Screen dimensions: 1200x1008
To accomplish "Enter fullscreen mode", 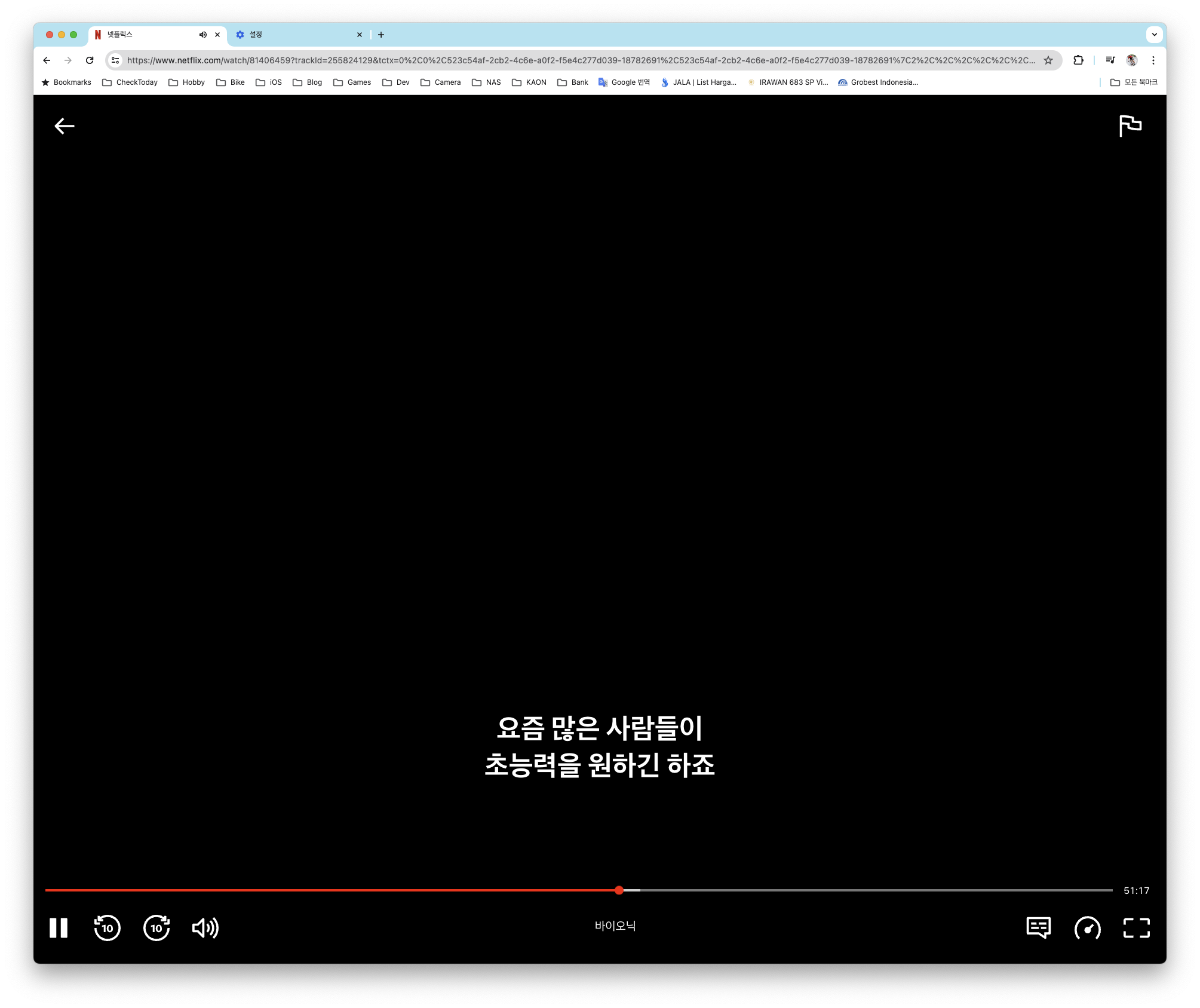I will [x=1136, y=928].
